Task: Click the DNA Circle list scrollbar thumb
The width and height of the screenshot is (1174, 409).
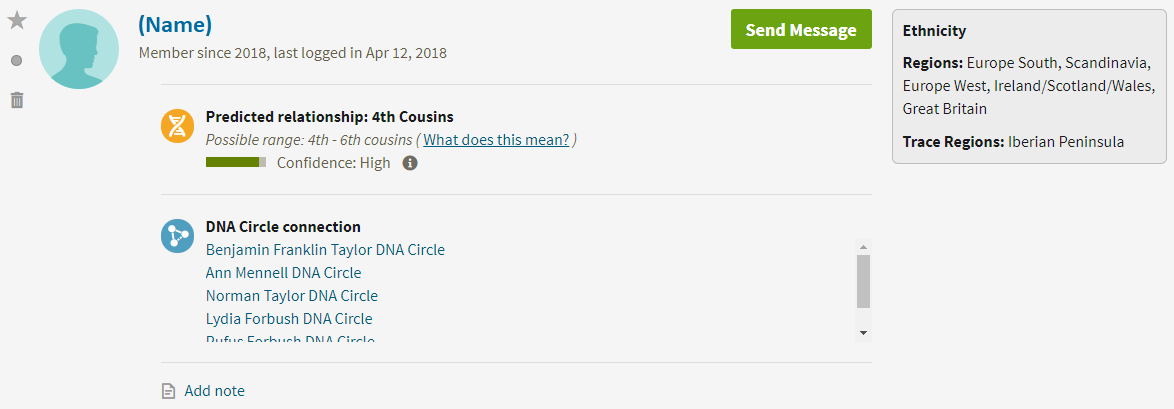Action: [863, 281]
